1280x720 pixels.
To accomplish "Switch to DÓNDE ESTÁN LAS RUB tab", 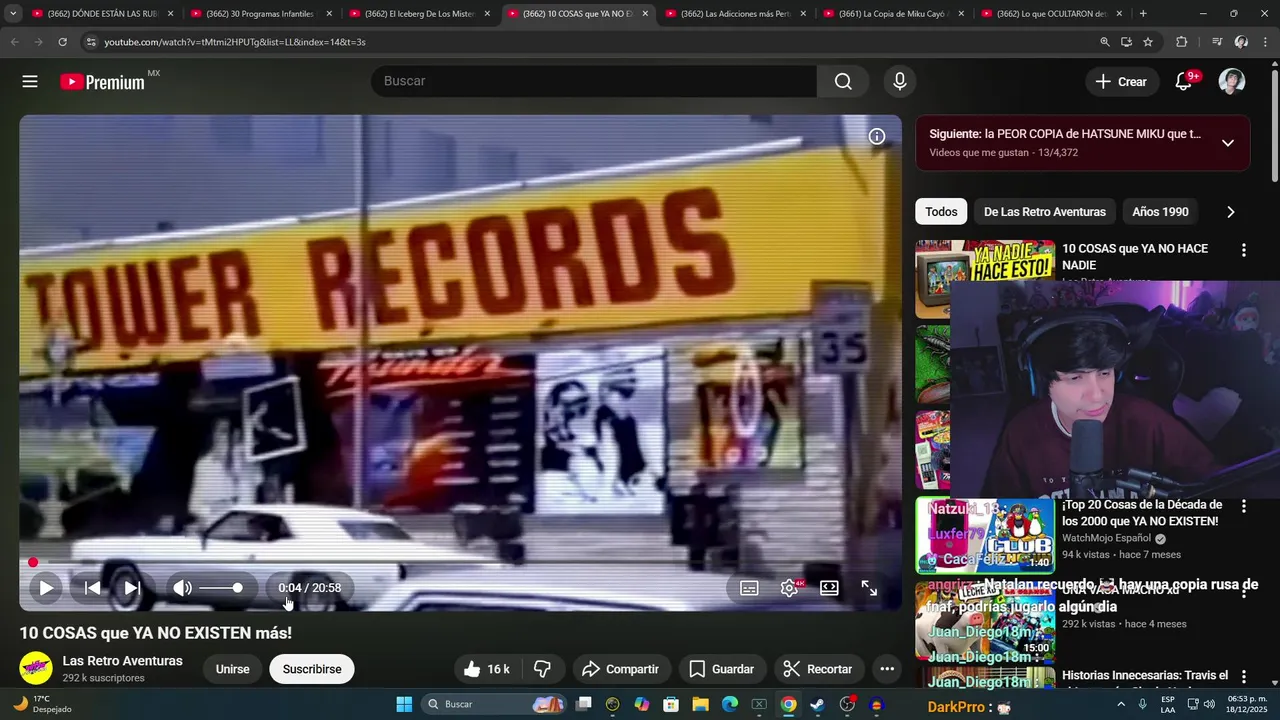I will pos(103,14).
